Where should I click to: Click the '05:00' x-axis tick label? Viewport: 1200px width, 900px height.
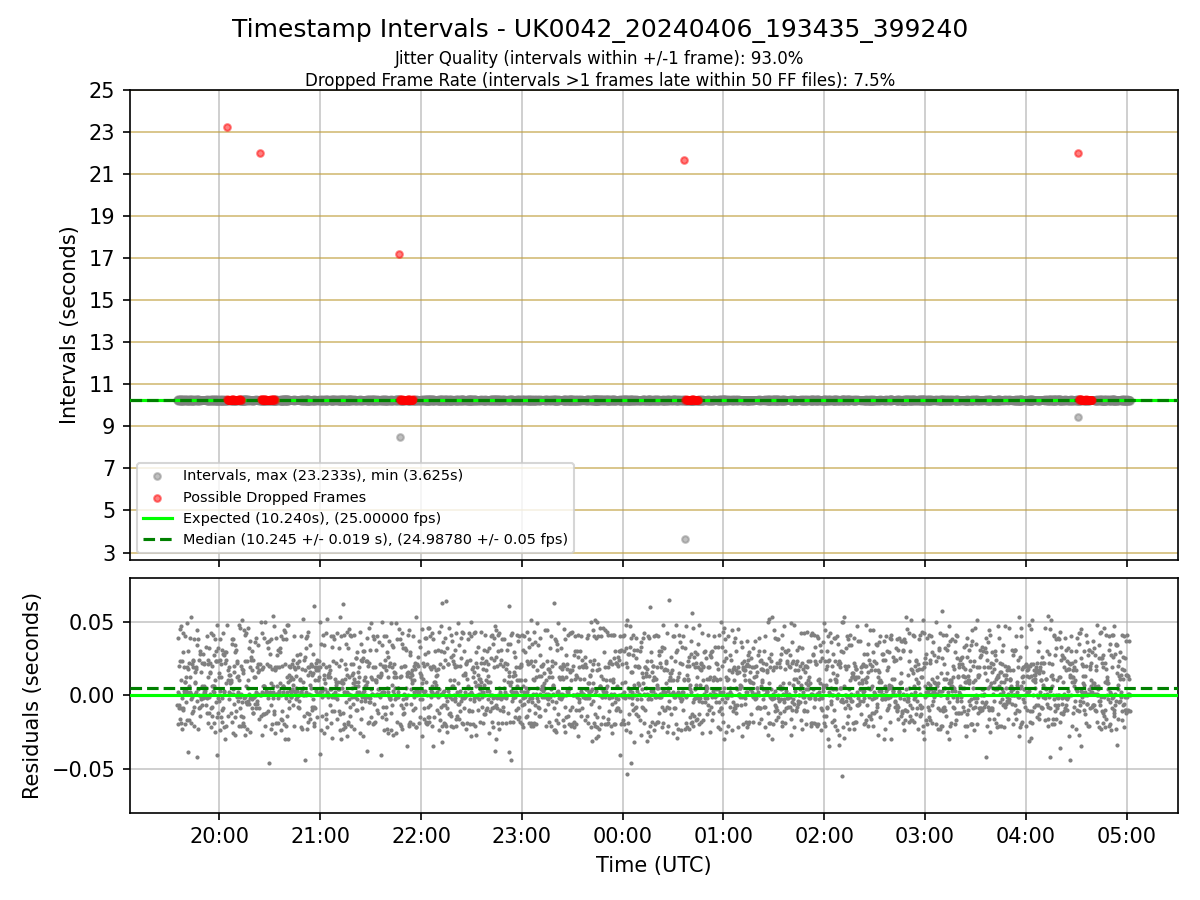tap(1128, 834)
